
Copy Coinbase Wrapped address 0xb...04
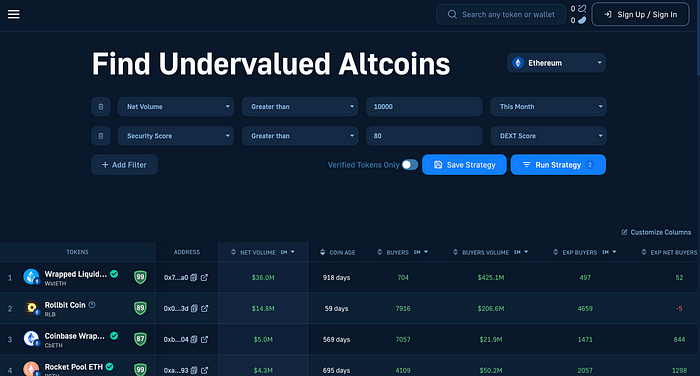point(194,339)
